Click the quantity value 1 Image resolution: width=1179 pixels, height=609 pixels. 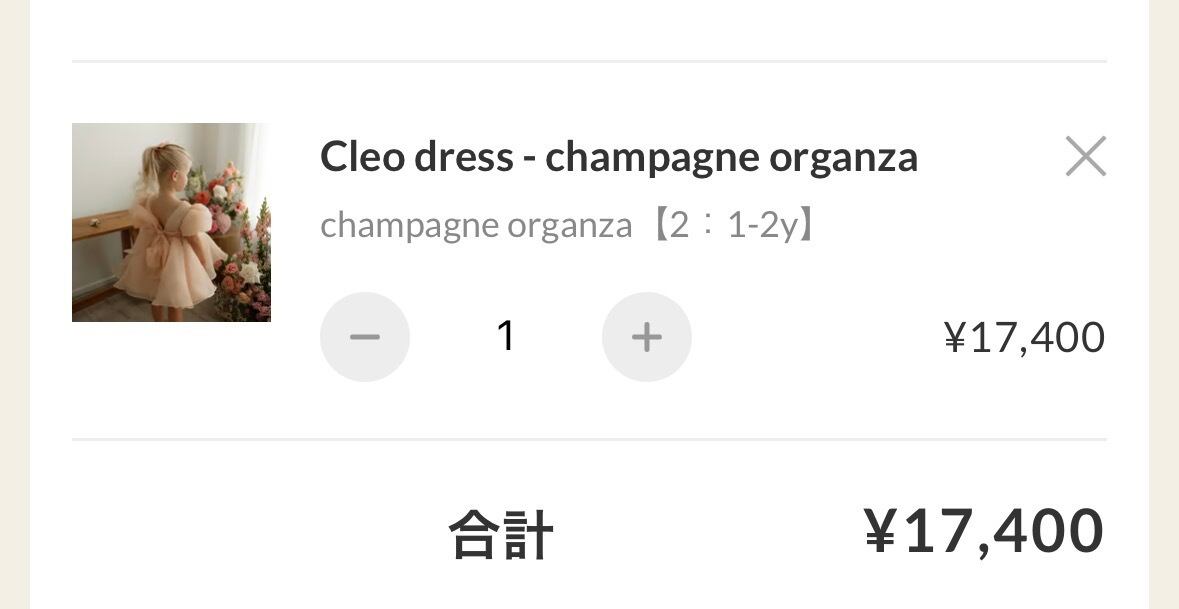click(506, 336)
